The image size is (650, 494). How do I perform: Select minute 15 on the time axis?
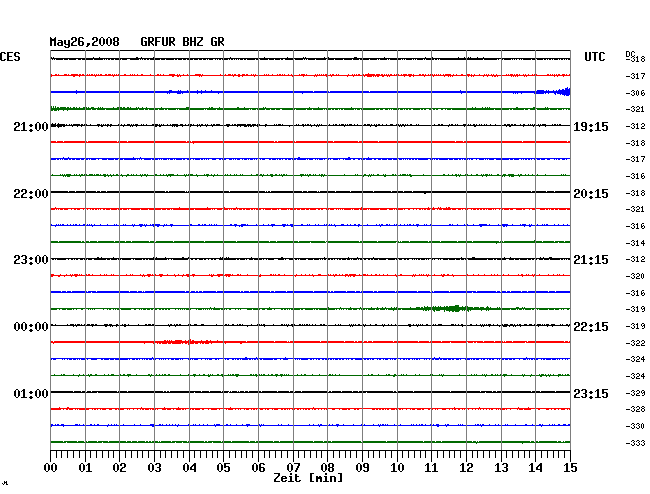pos(570,468)
